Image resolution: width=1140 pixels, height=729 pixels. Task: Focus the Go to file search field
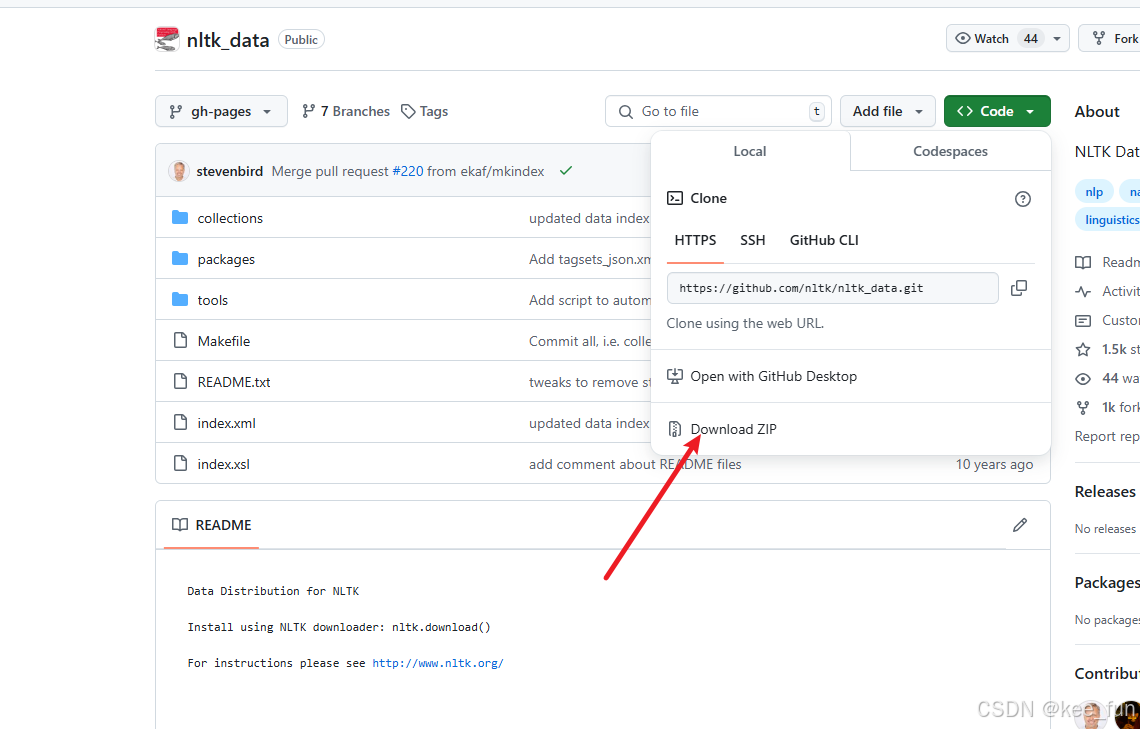pos(718,111)
